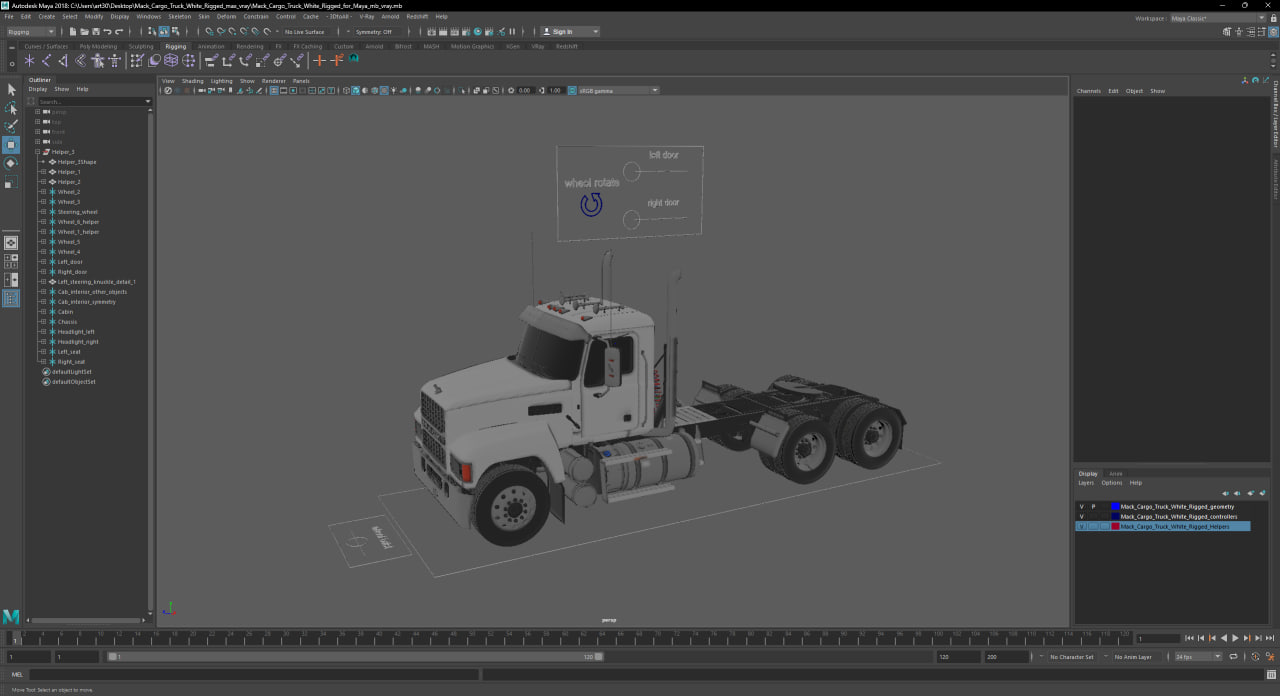This screenshot has height=696, width=1280.
Task: Click the New Scene icon
Action: coord(73,32)
